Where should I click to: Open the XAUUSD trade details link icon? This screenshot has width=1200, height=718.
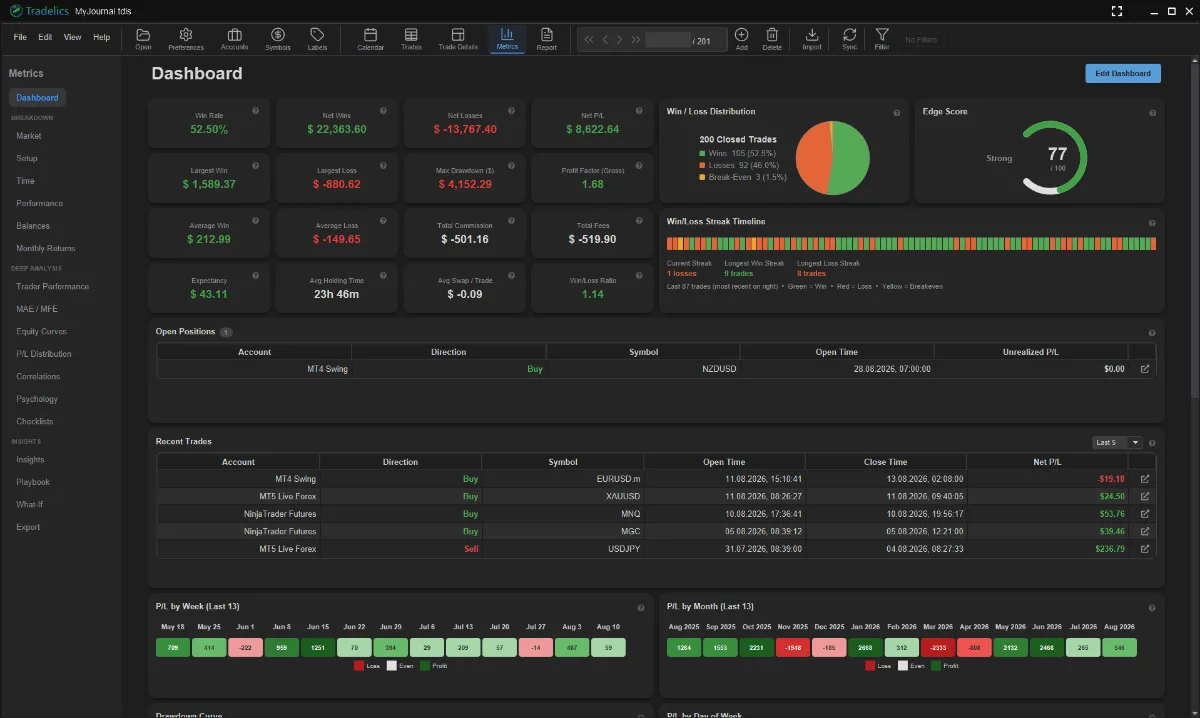point(1145,496)
